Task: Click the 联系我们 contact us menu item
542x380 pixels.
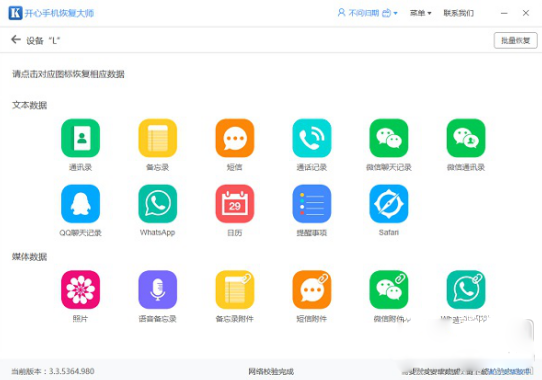Action: pyautogui.click(x=458, y=13)
